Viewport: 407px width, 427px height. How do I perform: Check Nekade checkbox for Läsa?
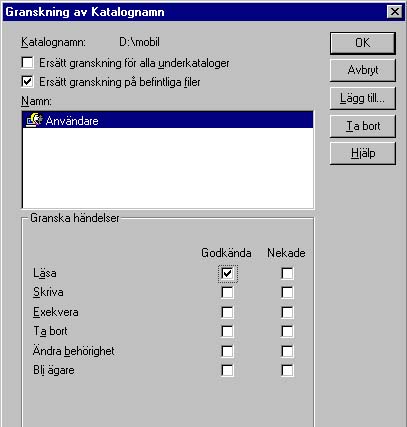[x=287, y=274]
